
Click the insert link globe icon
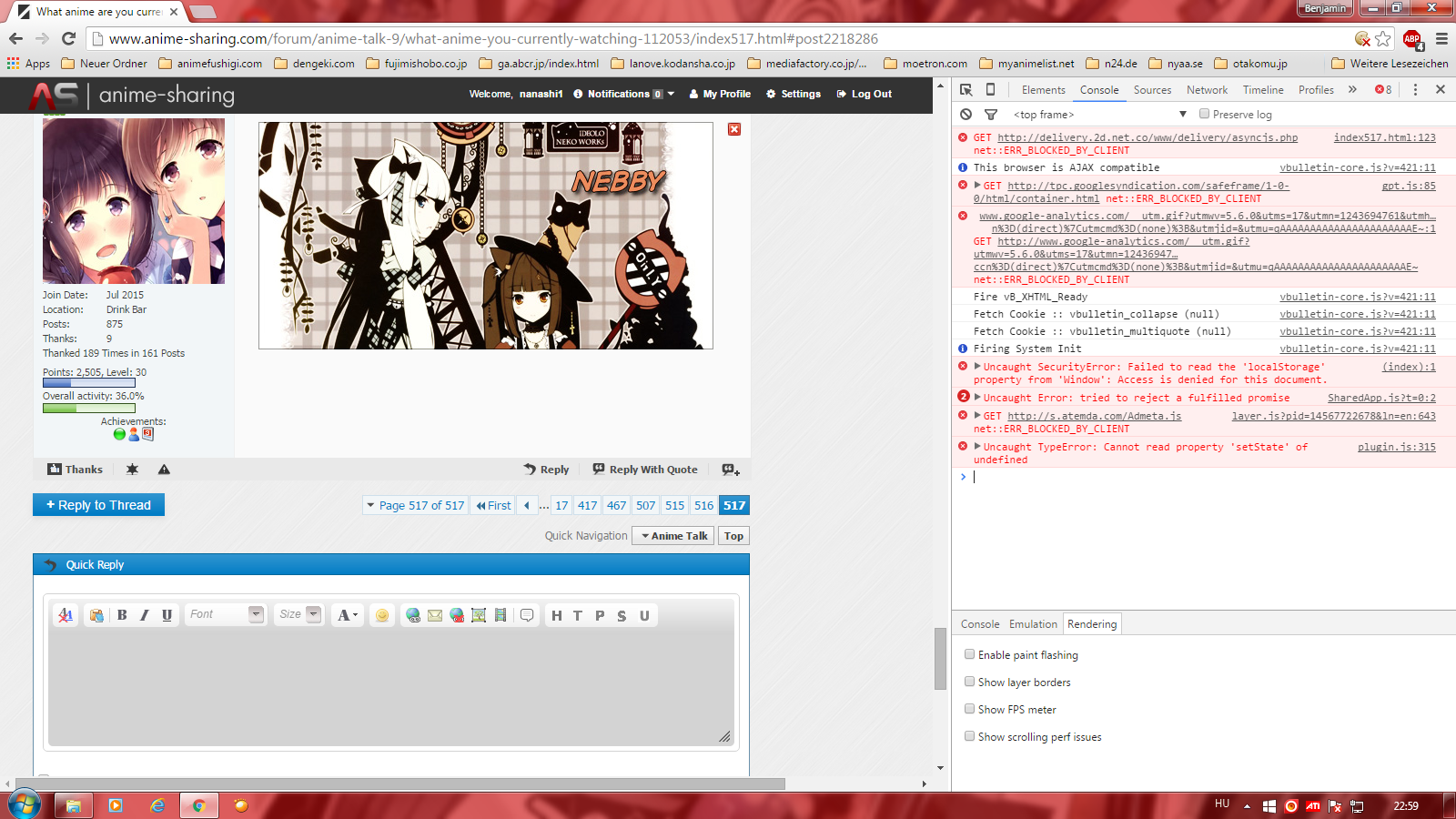click(413, 615)
